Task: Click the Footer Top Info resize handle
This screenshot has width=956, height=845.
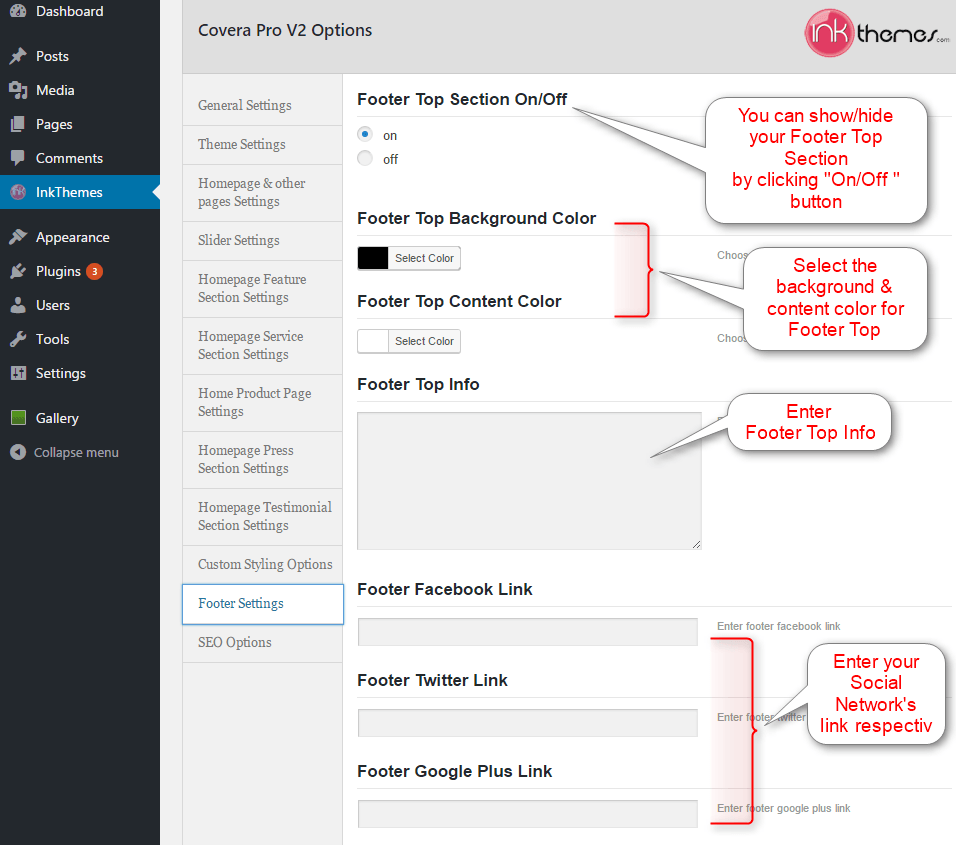Action: (696, 544)
